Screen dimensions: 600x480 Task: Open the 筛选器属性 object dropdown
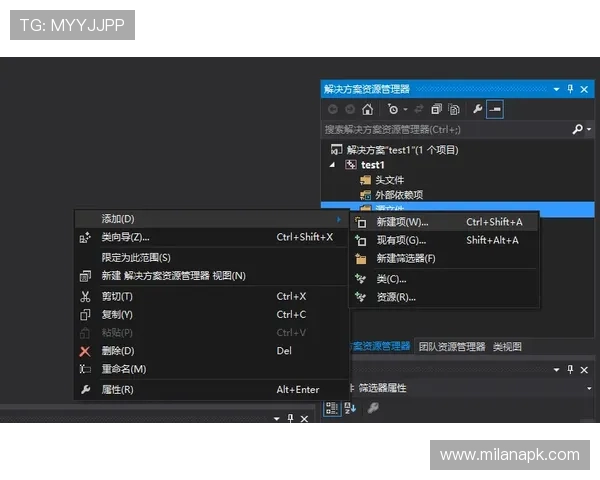pyautogui.click(x=589, y=388)
